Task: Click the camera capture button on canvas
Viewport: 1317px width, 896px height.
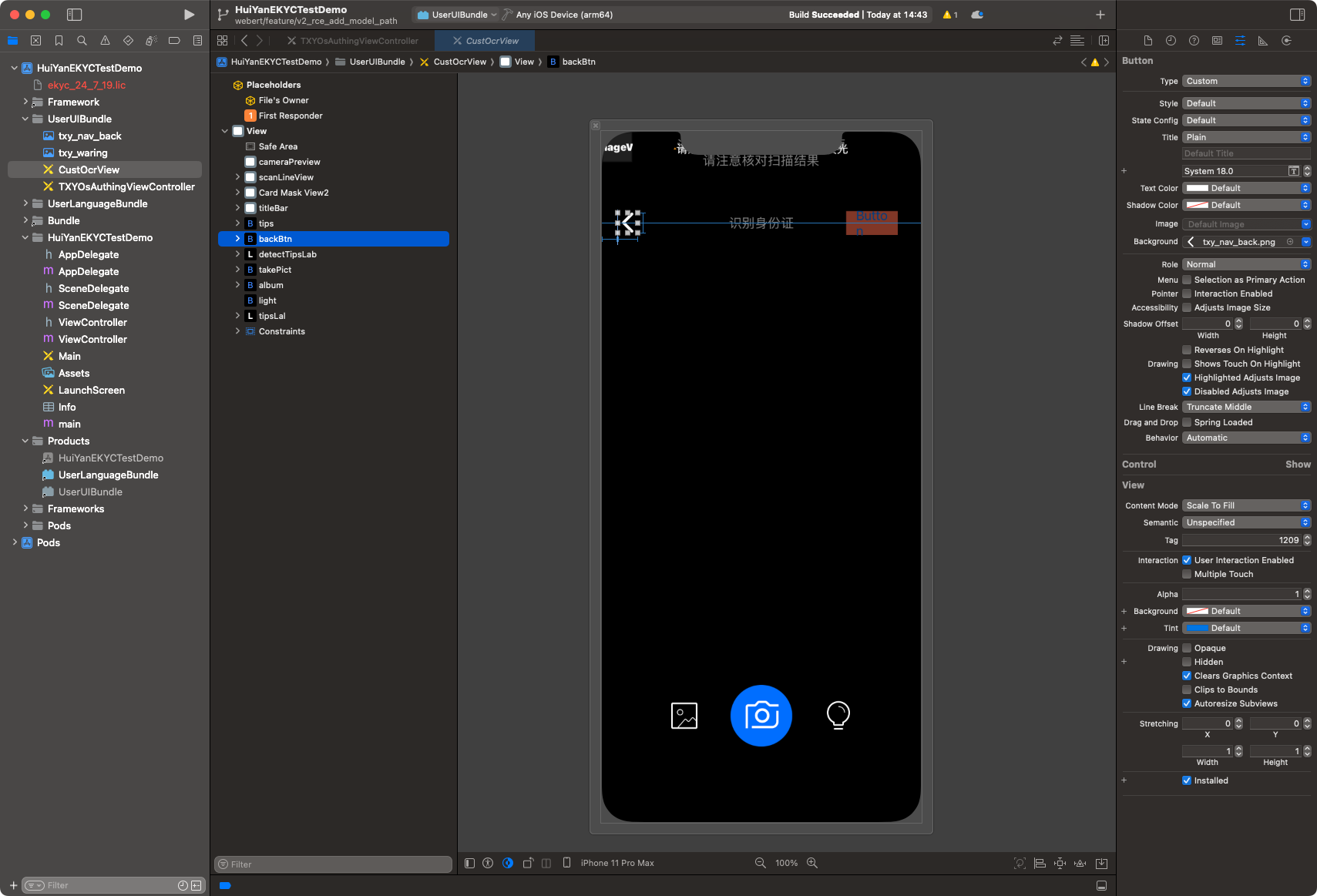Action: 761,716
